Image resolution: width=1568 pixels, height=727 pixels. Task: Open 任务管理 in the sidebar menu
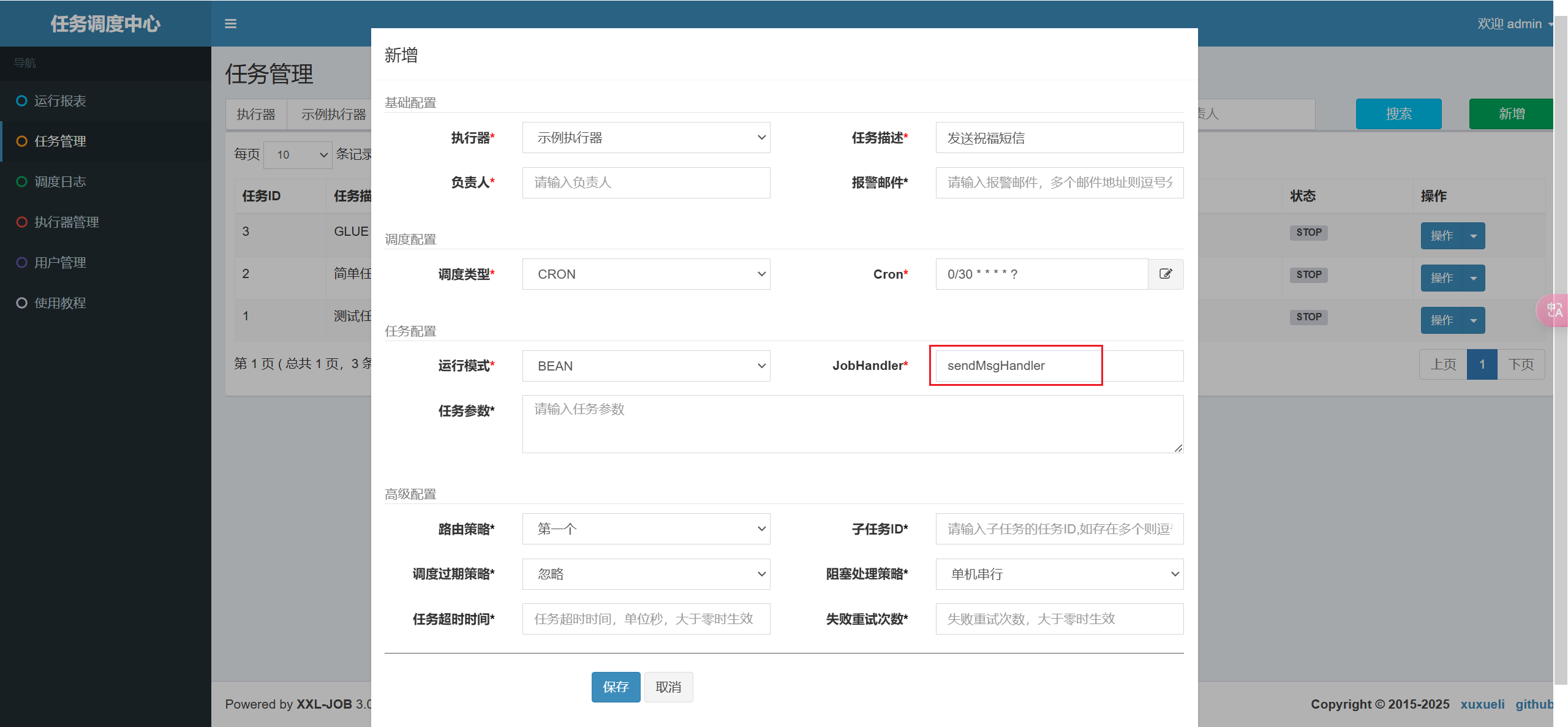pos(60,141)
